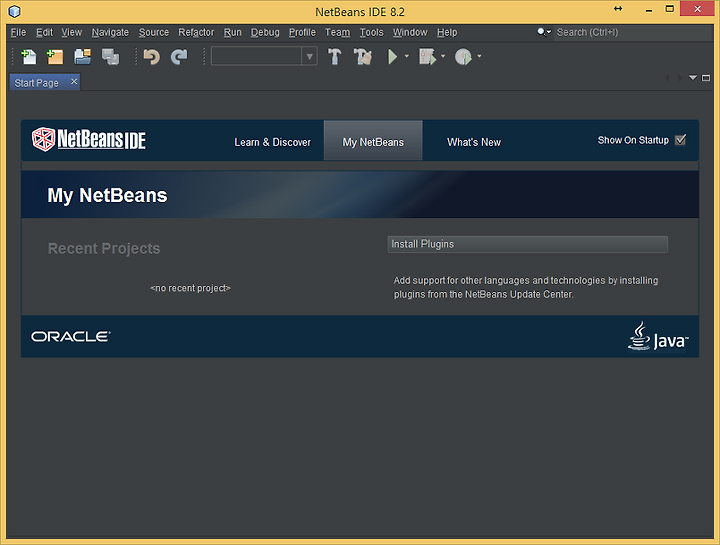Click the search magnifier icon
Screen dimensions: 720x545
tap(542, 32)
